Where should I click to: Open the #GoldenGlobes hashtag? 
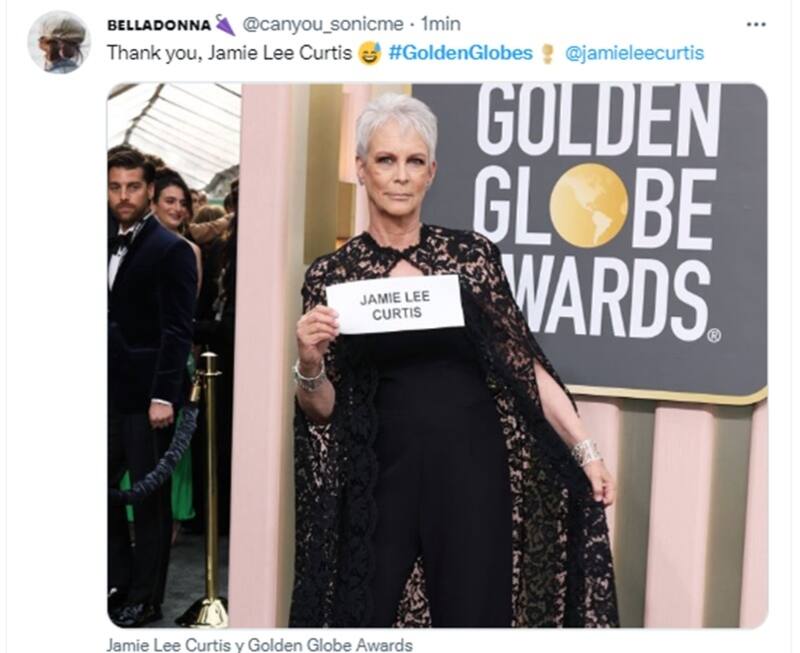tap(460, 53)
